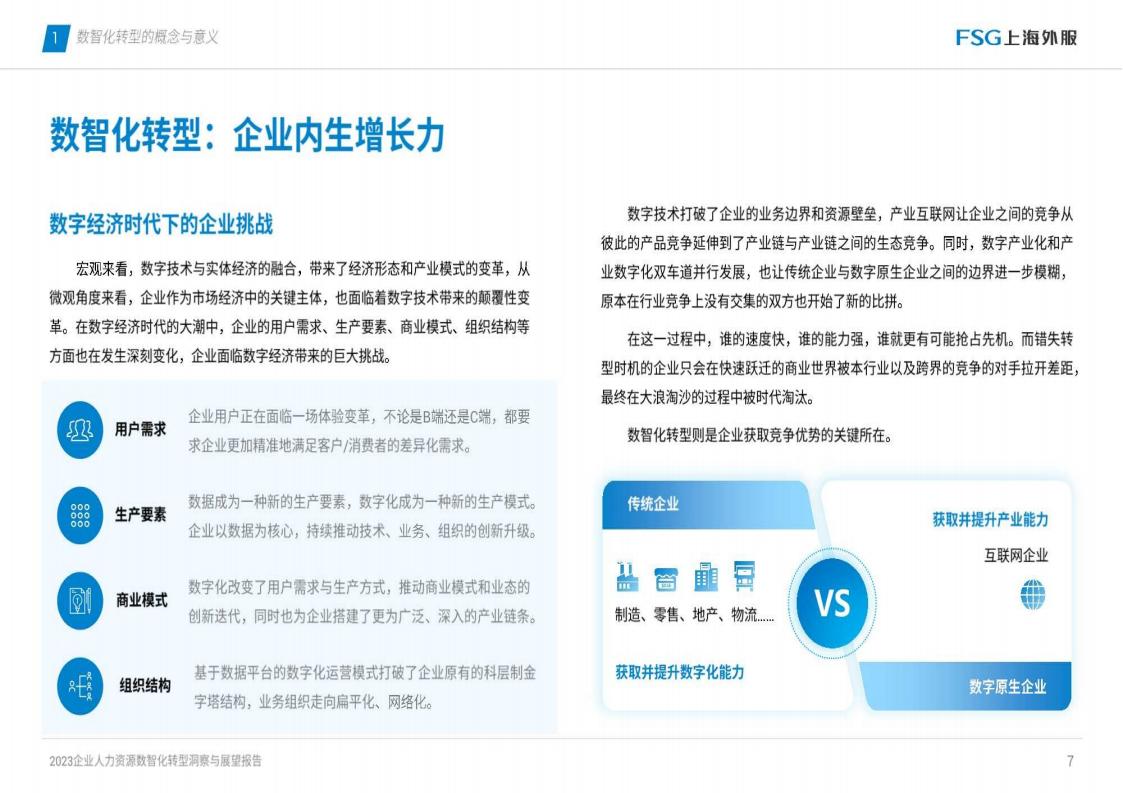Click the label 用户需求
The height and width of the screenshot is (793, 1123).
point(140,429)
